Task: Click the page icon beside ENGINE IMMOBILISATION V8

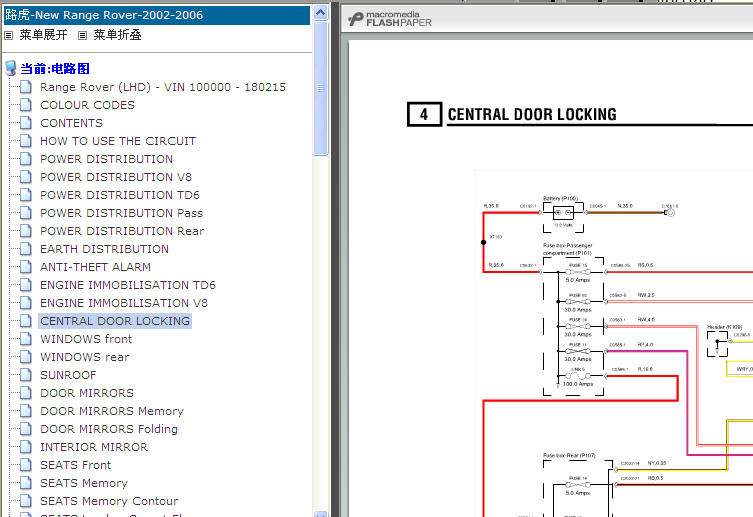Action: click(x=26, y=303)
